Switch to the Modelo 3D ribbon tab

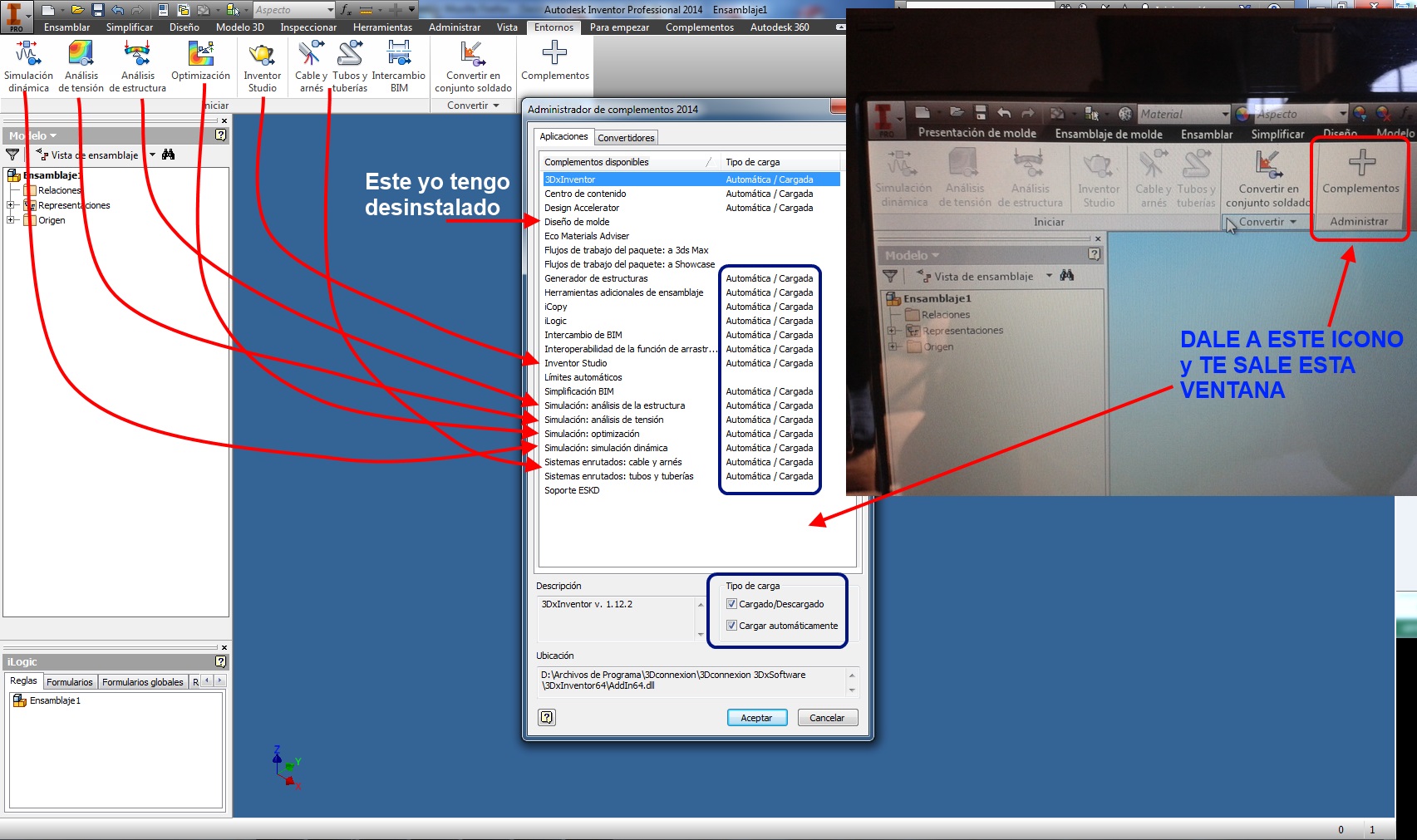[239, 27]
